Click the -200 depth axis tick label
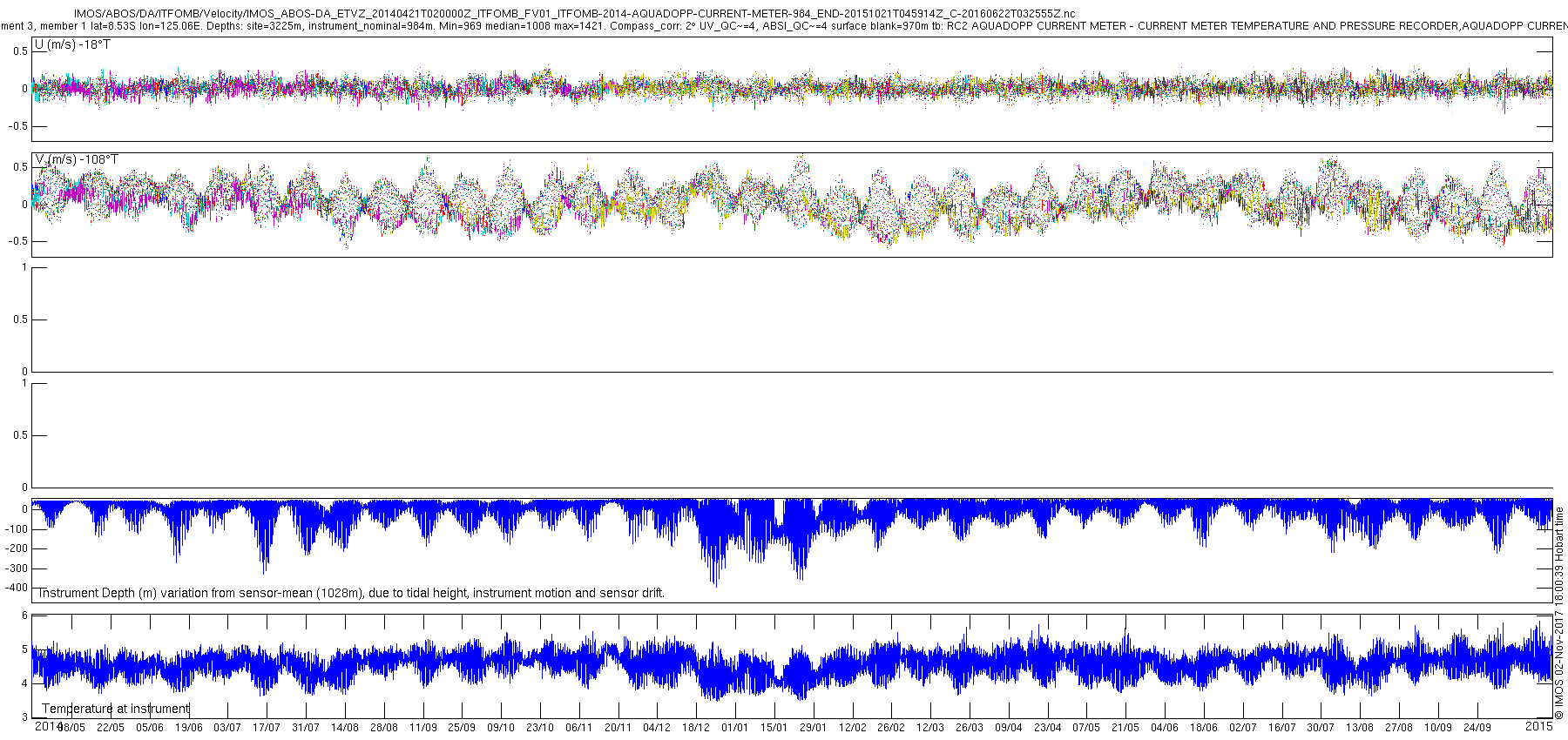The image size is (1568, 740). click(17, 548)
